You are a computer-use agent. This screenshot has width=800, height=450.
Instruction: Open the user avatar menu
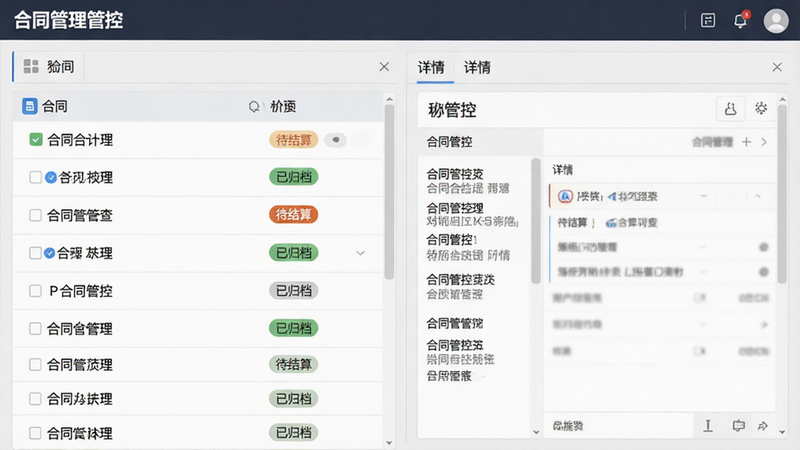click(776, 21)
